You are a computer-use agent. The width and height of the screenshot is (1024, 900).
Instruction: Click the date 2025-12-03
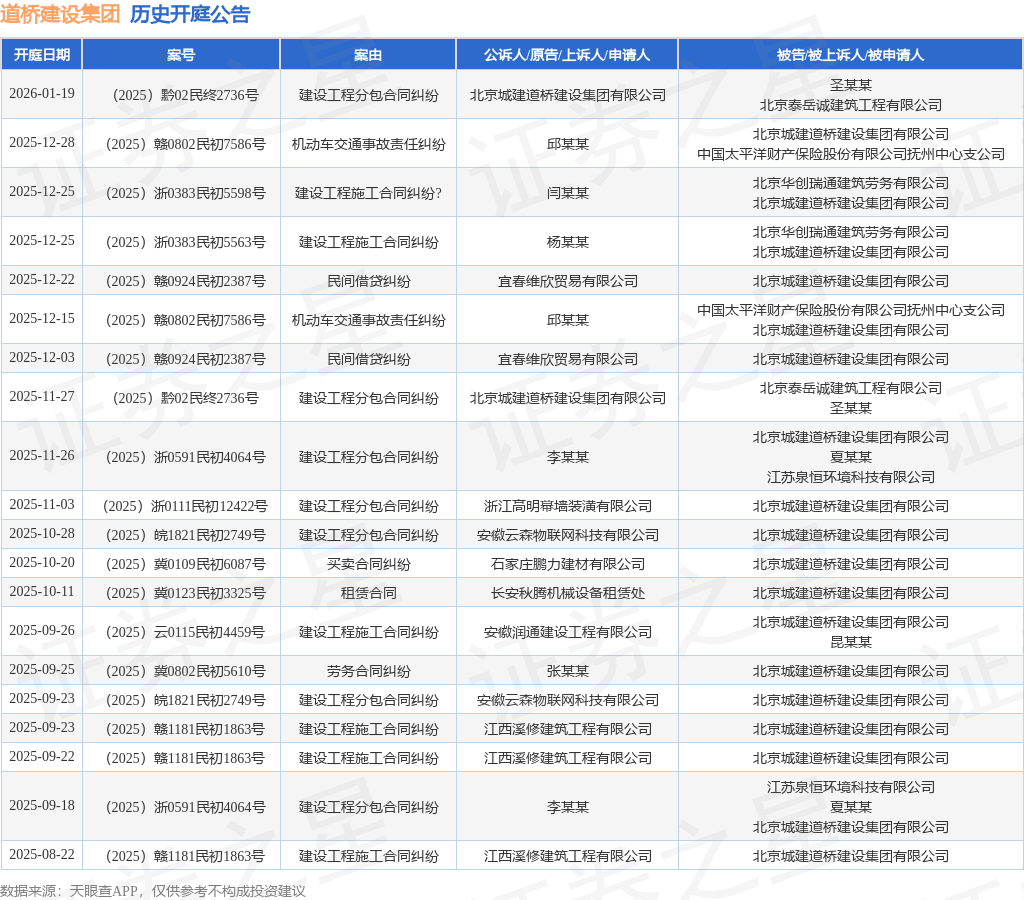point(42,357)
